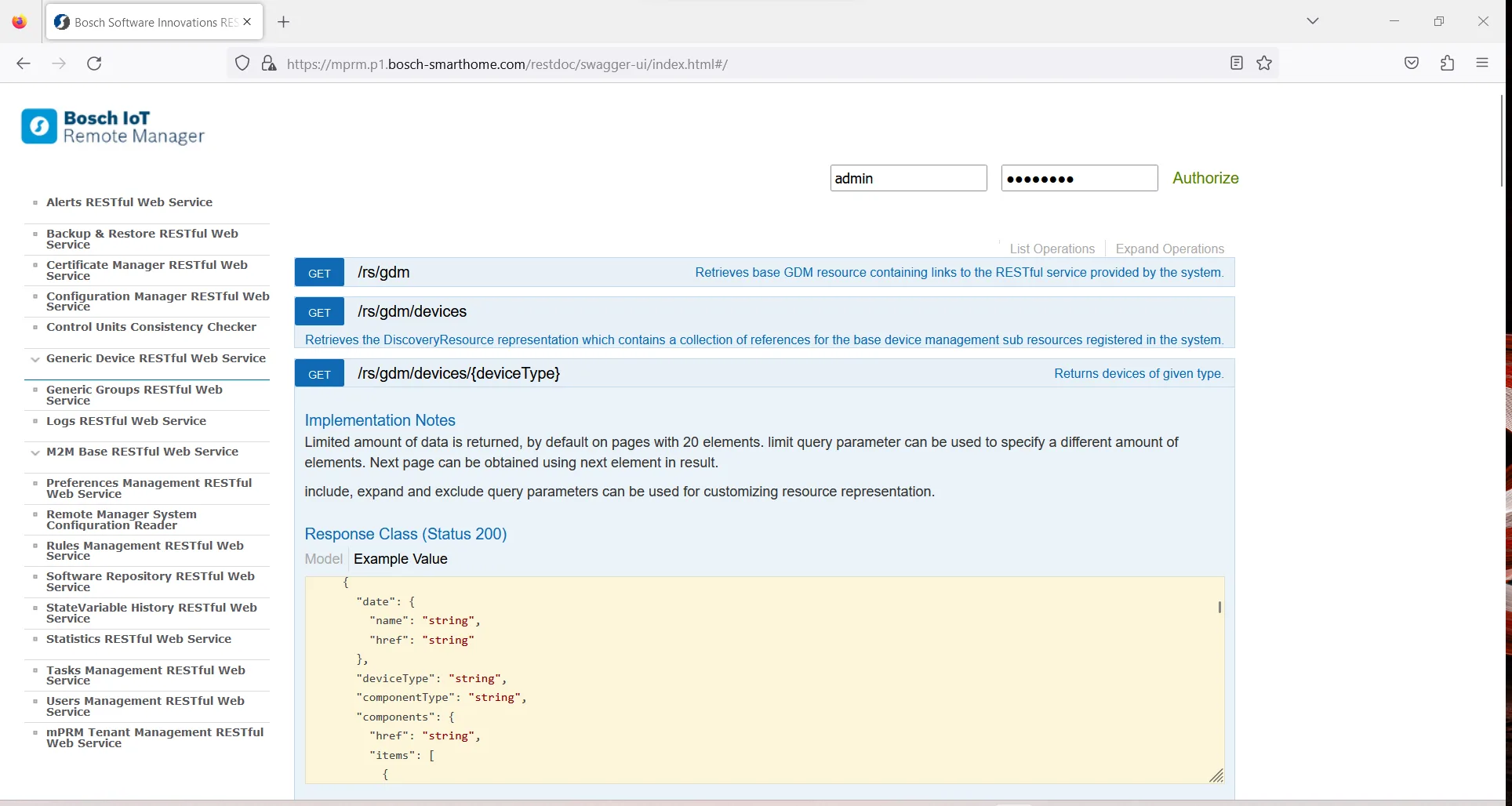
Task: Click the Bosch IoT Remote Manager logo
Action: coord(113,127)
